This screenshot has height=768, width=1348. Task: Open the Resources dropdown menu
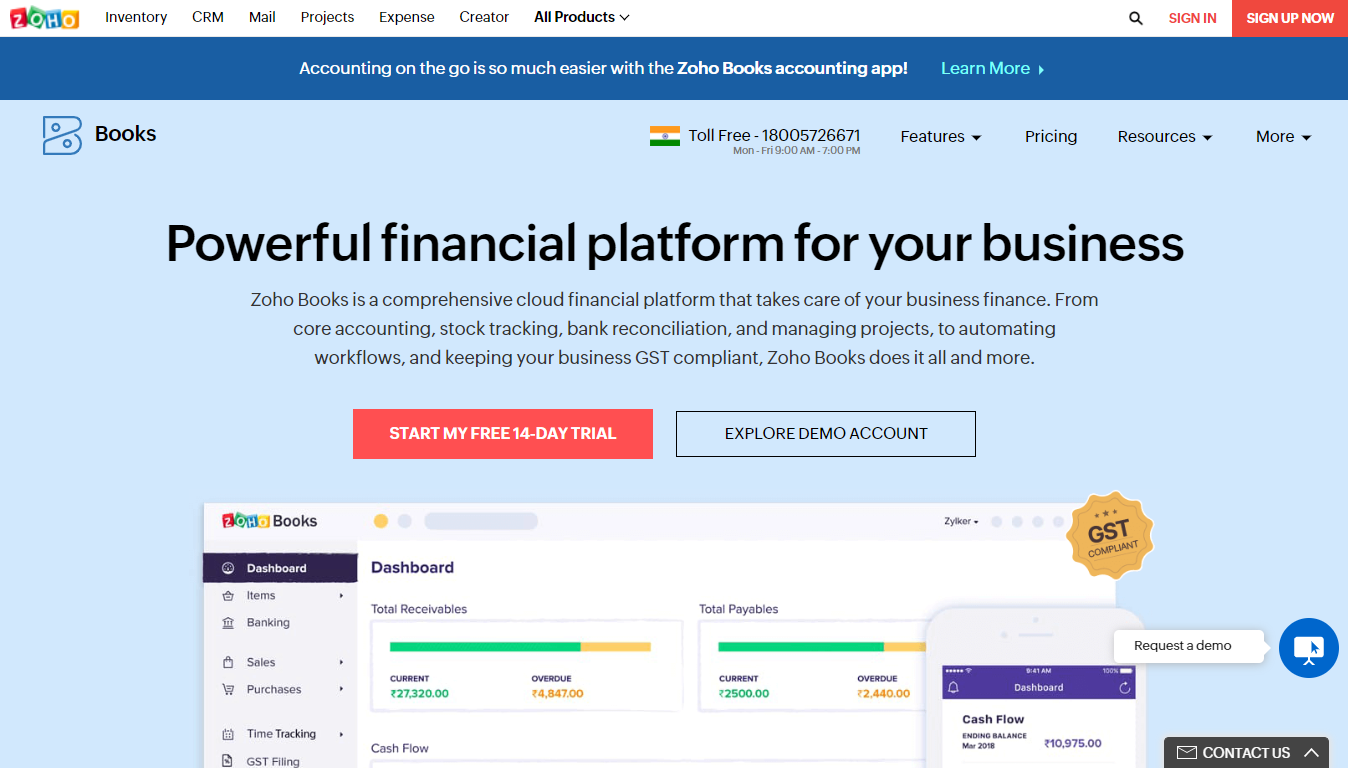(1165, 137)
